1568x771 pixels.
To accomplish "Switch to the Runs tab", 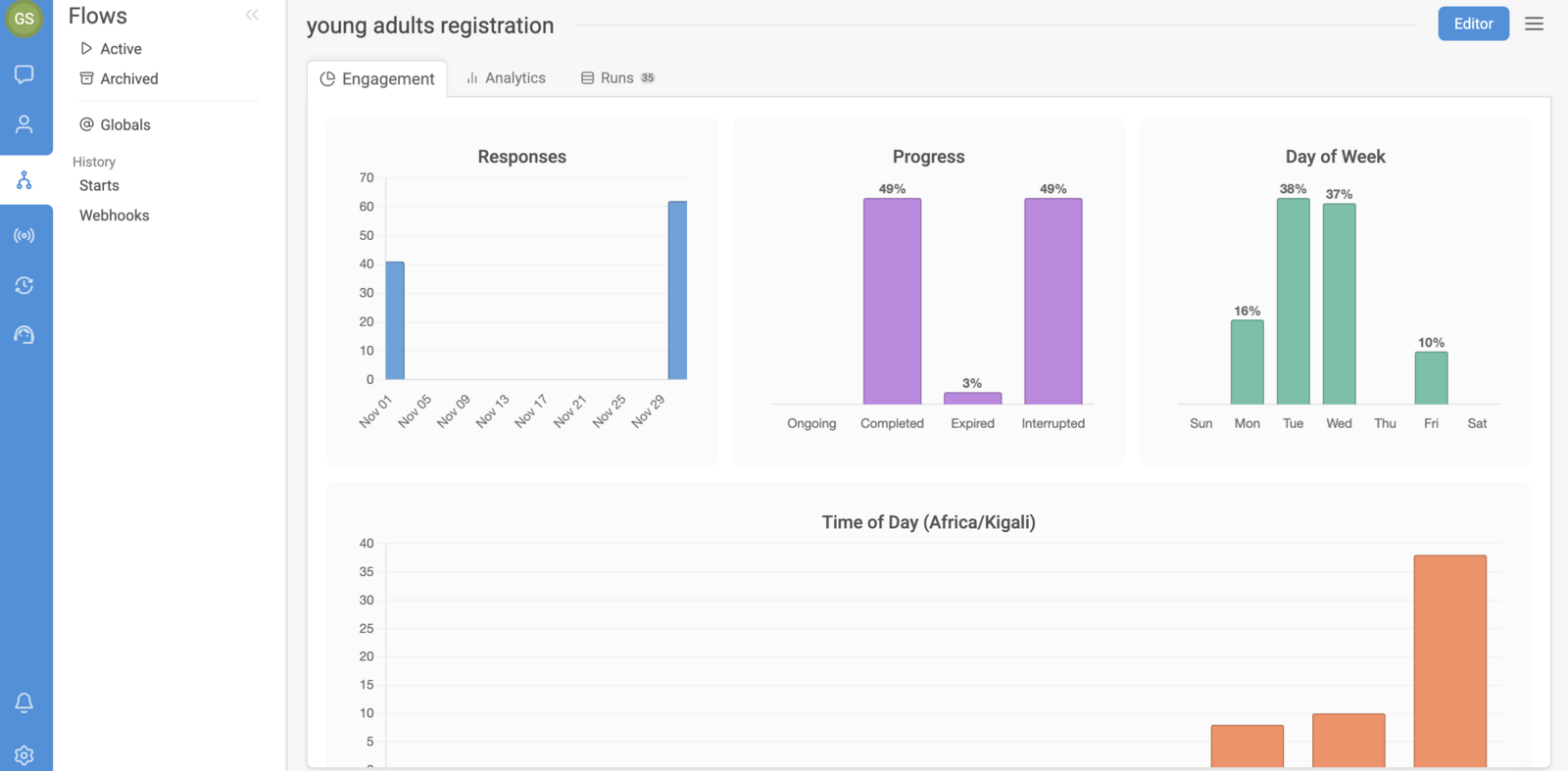I will pos(617,78).
